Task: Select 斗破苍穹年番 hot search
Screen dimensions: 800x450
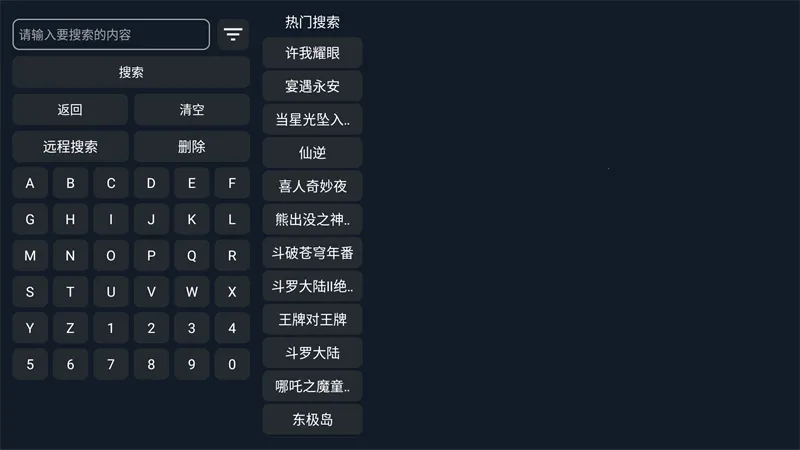Action: (x=312, y=253)
